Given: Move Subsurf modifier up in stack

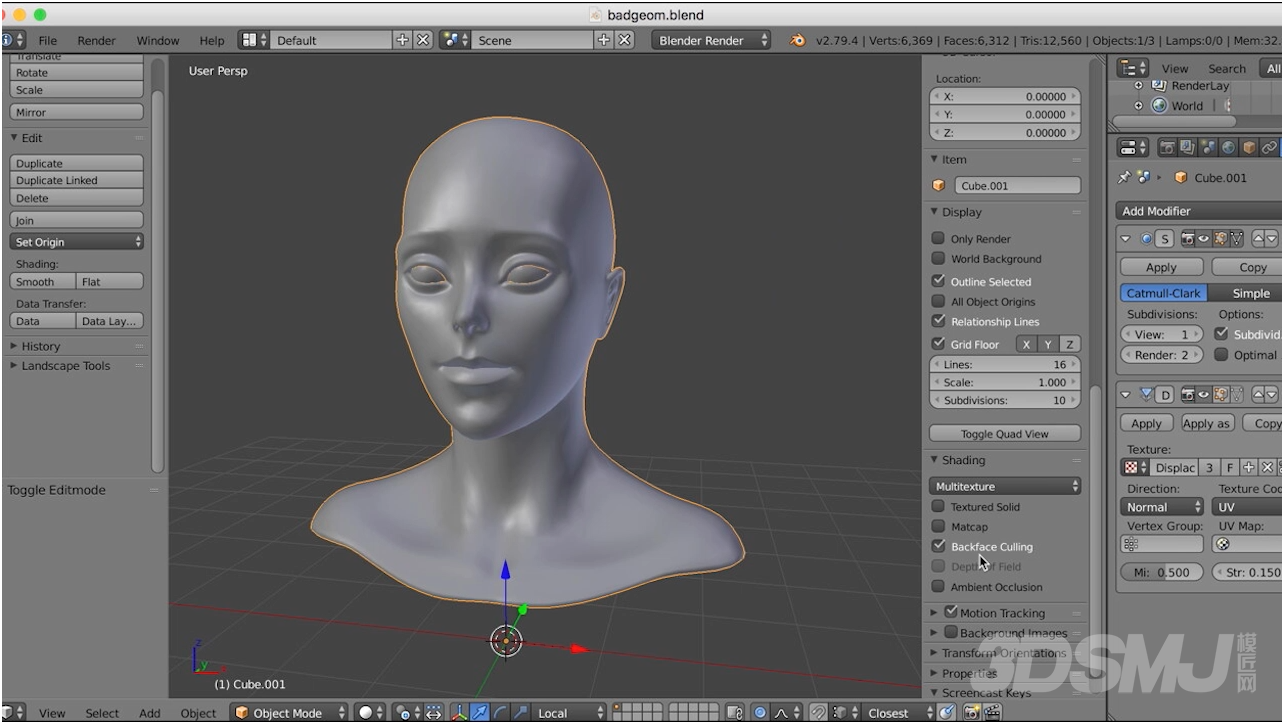Looking at the screenshot, I should pyautogui.click(x=1258, y=239).
